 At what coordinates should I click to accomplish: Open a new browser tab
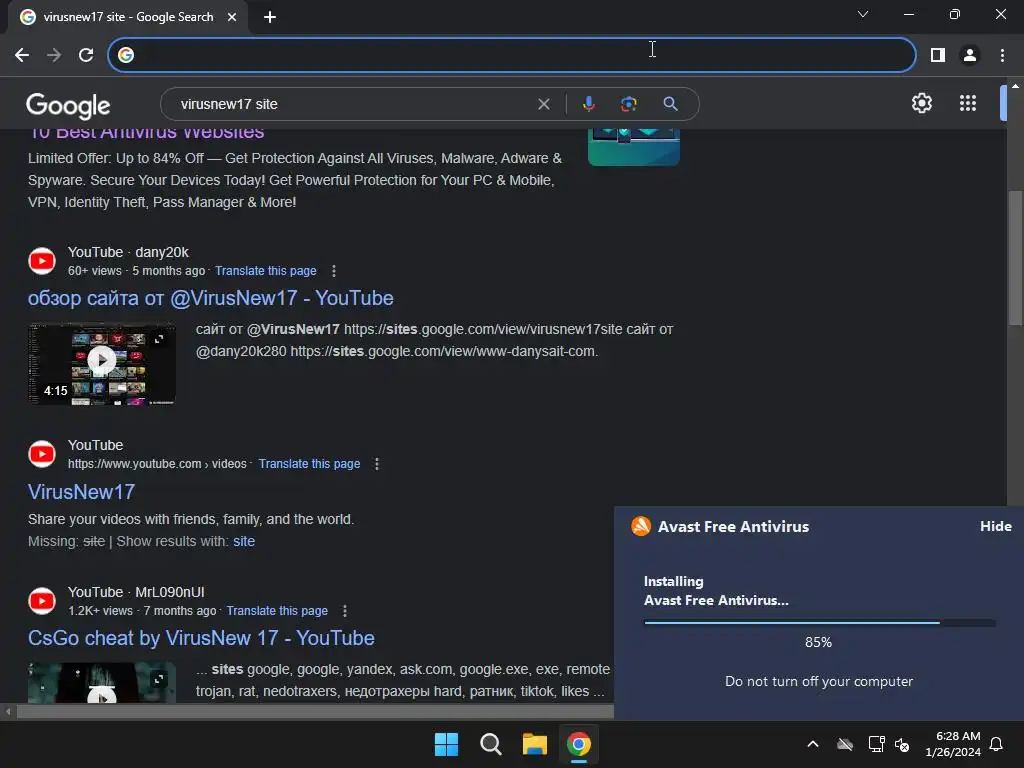(270, 17)
